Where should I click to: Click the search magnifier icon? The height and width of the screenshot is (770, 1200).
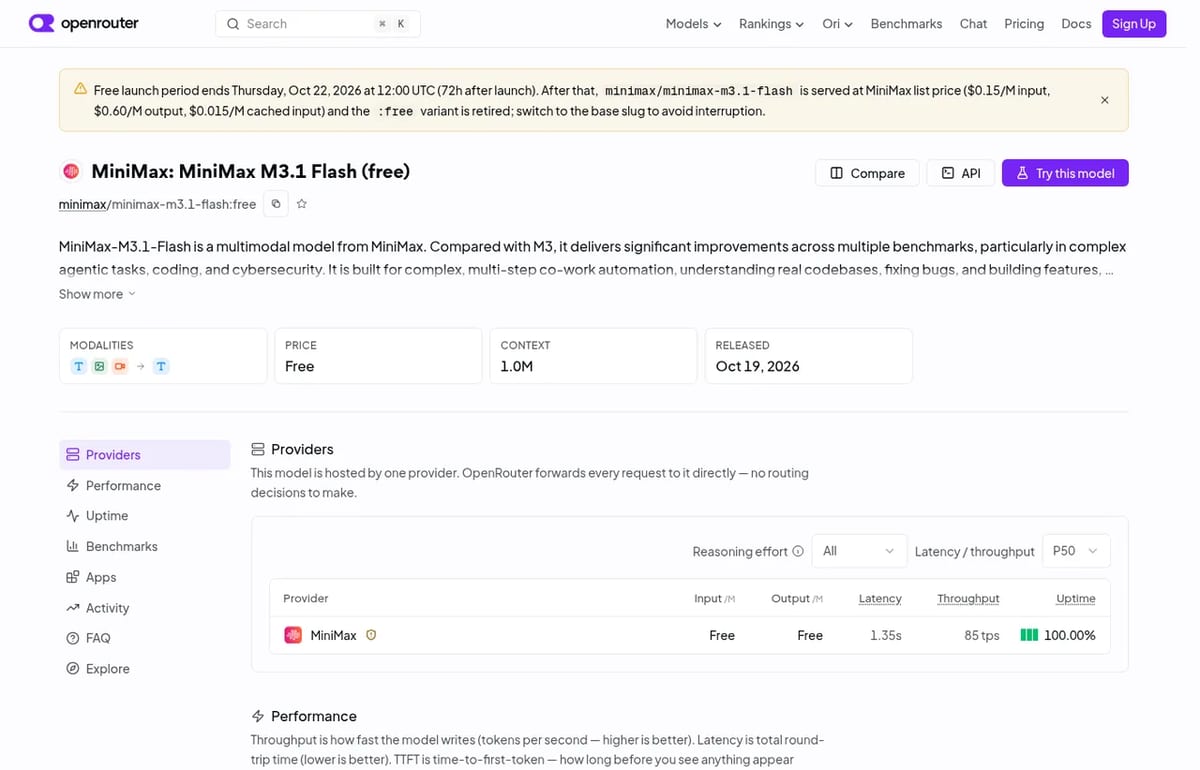(x=233, y=24)
